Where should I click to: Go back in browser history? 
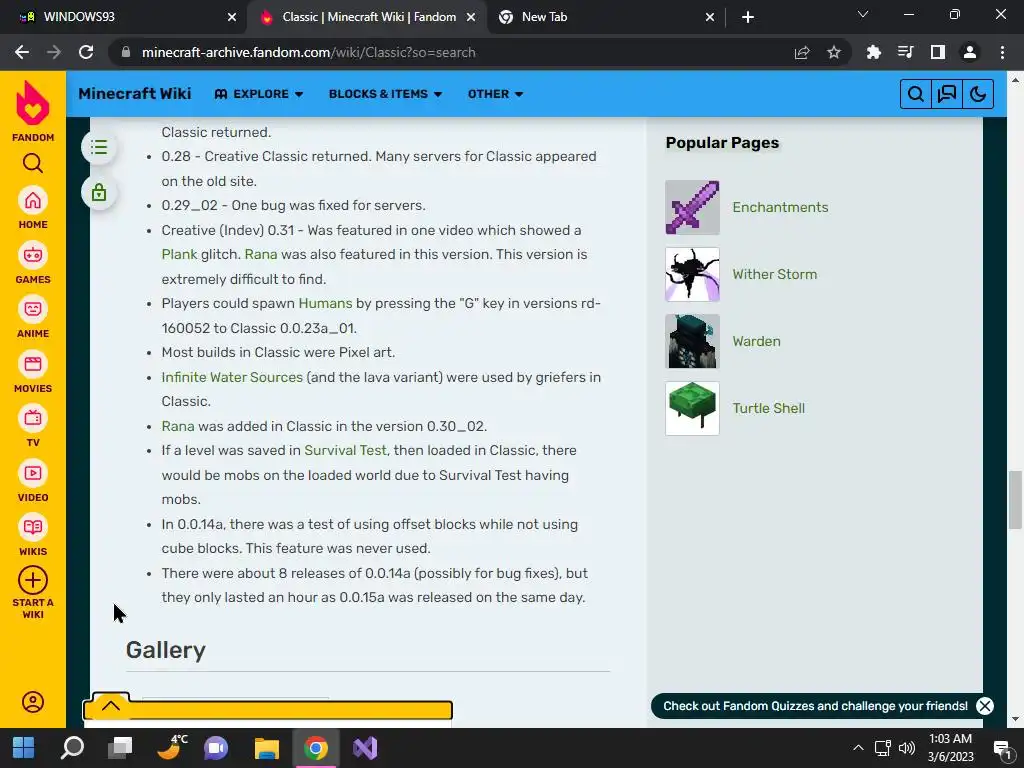coord(22,52)
